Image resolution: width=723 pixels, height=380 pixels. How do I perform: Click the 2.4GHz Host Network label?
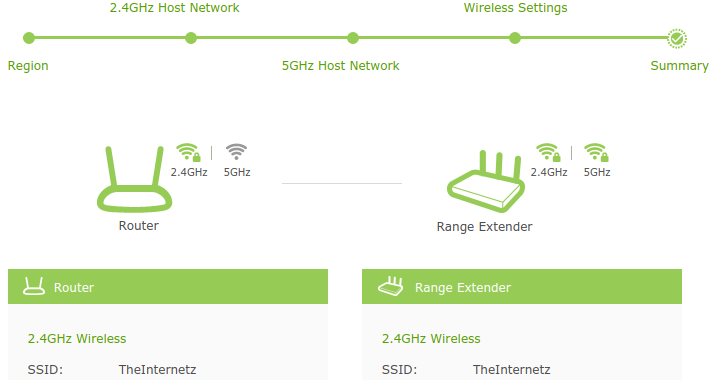174,8
